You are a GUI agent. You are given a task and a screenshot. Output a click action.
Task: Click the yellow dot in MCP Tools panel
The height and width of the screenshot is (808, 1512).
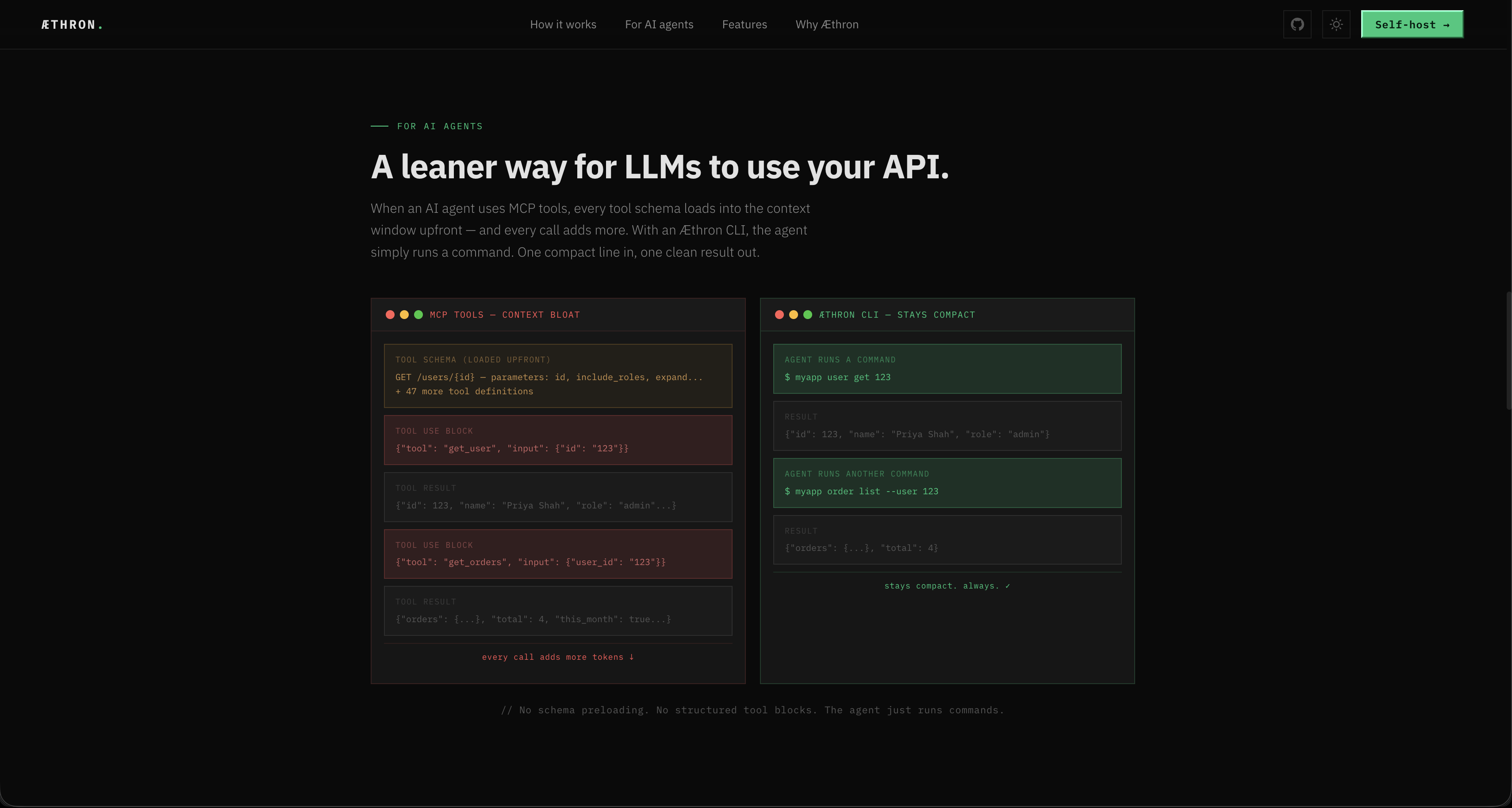point(404,315)
